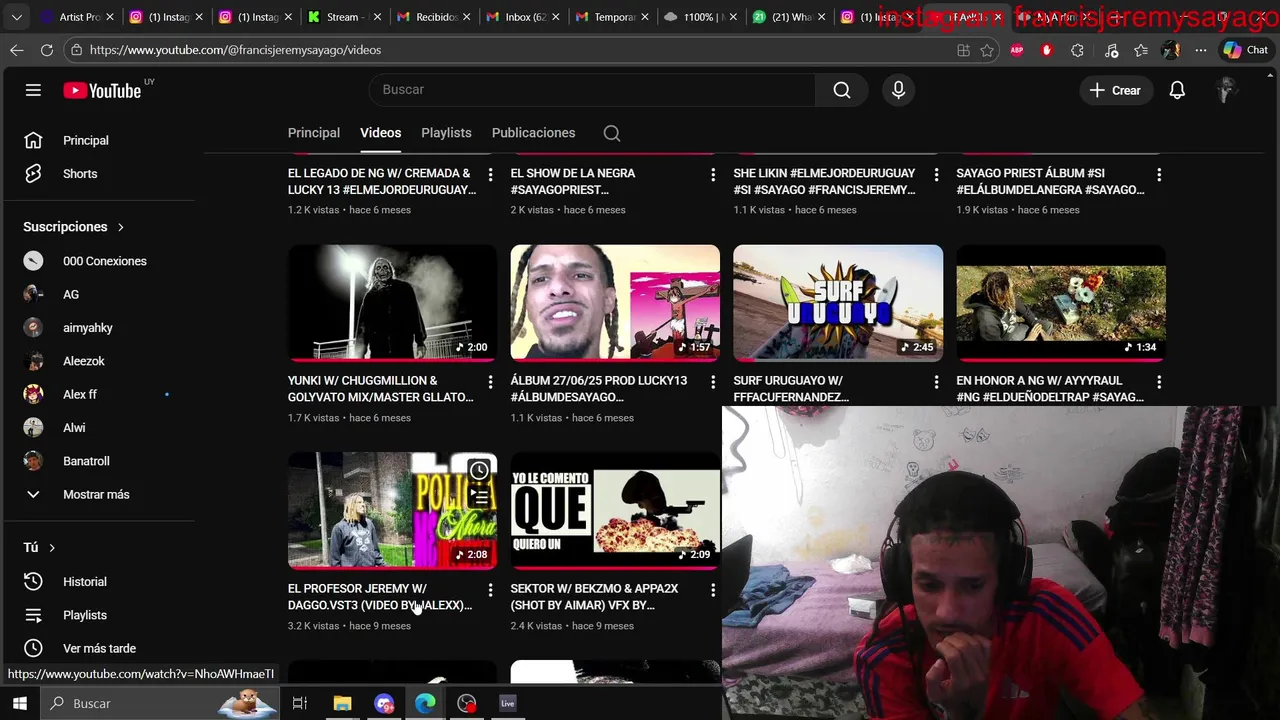This screenshot has width=1280, height=720.
Task: Switch to the Artist Pro browser tab
Action: [75, 17]
